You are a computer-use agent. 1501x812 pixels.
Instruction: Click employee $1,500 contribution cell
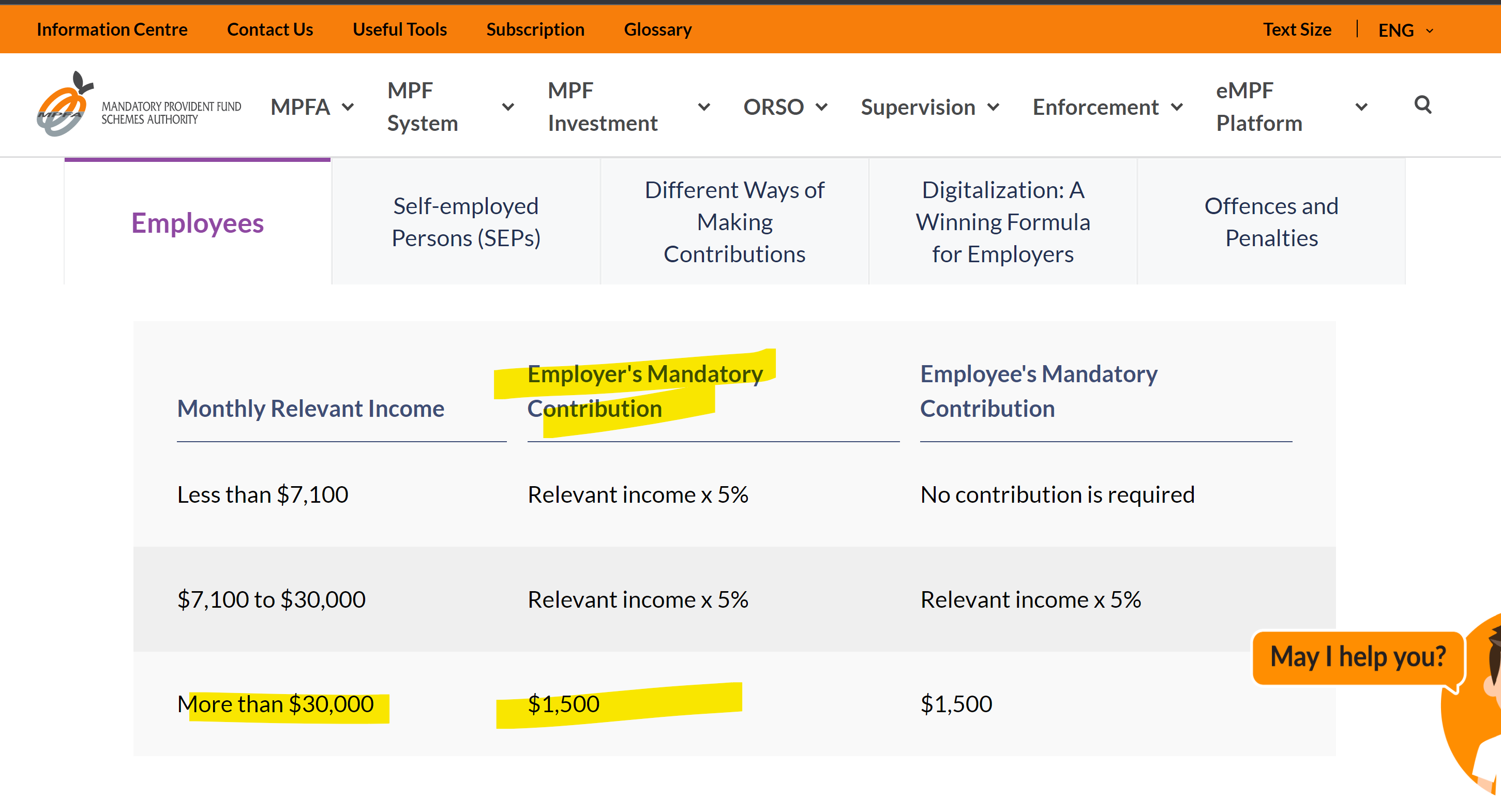point(956,704)
